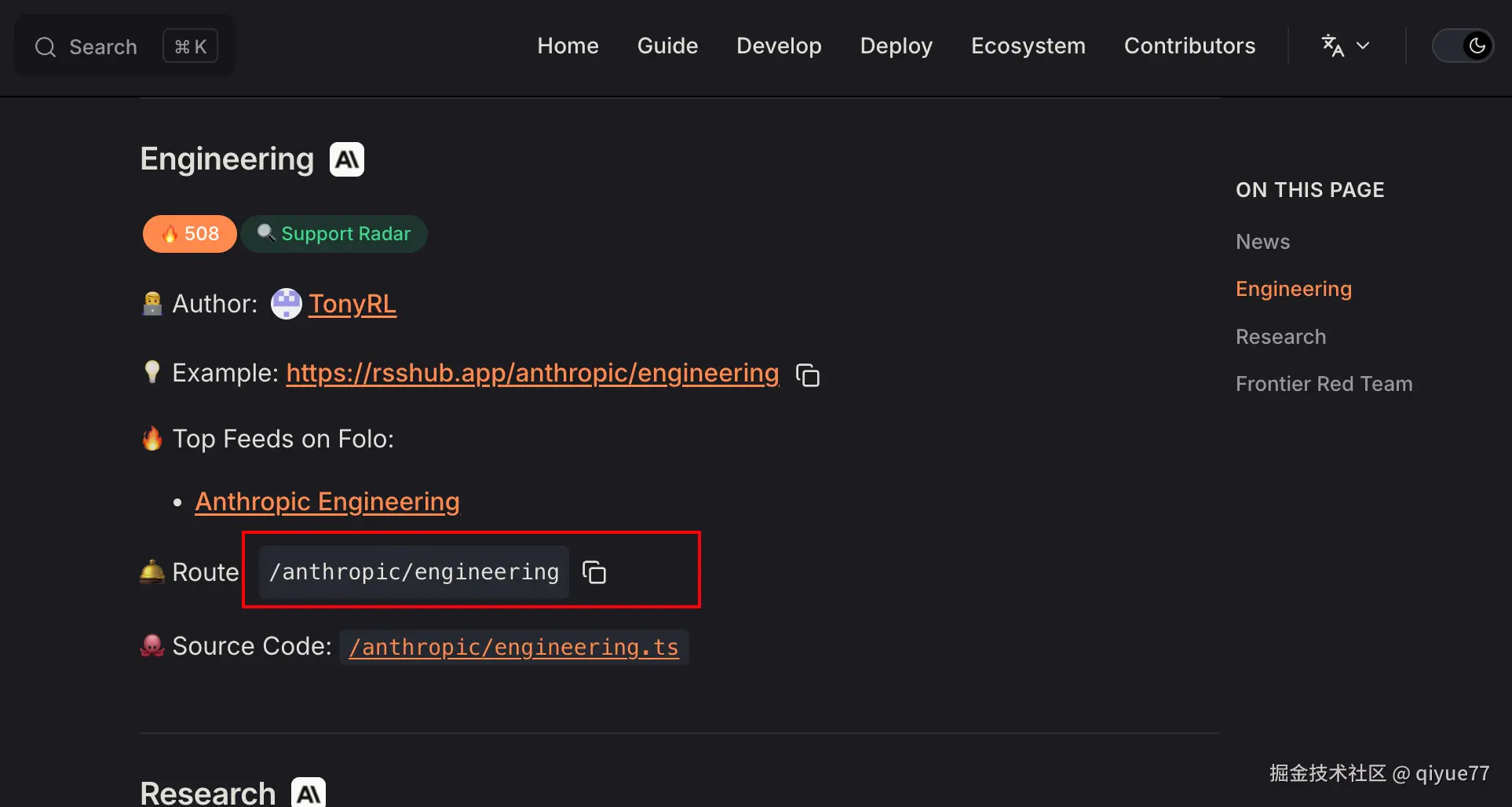Screen dimensions: 1512x807
Task: Click the moon icon in theme switch
Action: click(1477, 46)
